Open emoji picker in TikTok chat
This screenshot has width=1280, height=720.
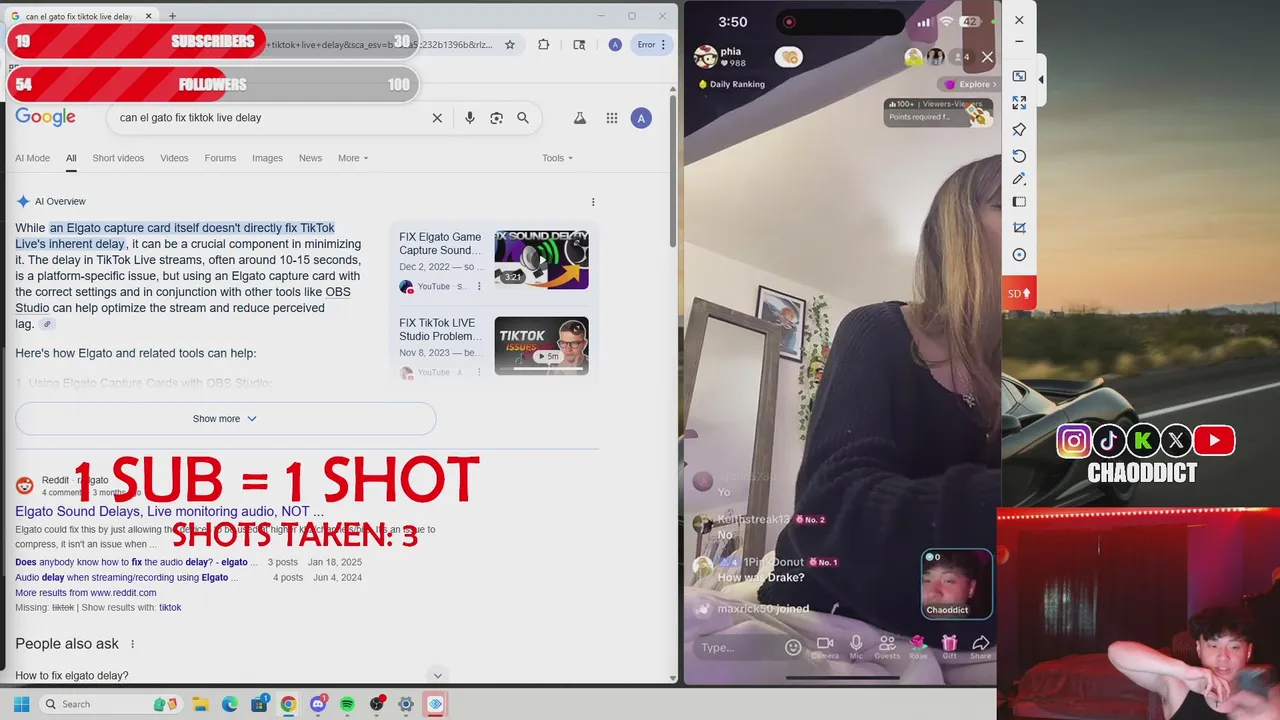click(793, 647)
